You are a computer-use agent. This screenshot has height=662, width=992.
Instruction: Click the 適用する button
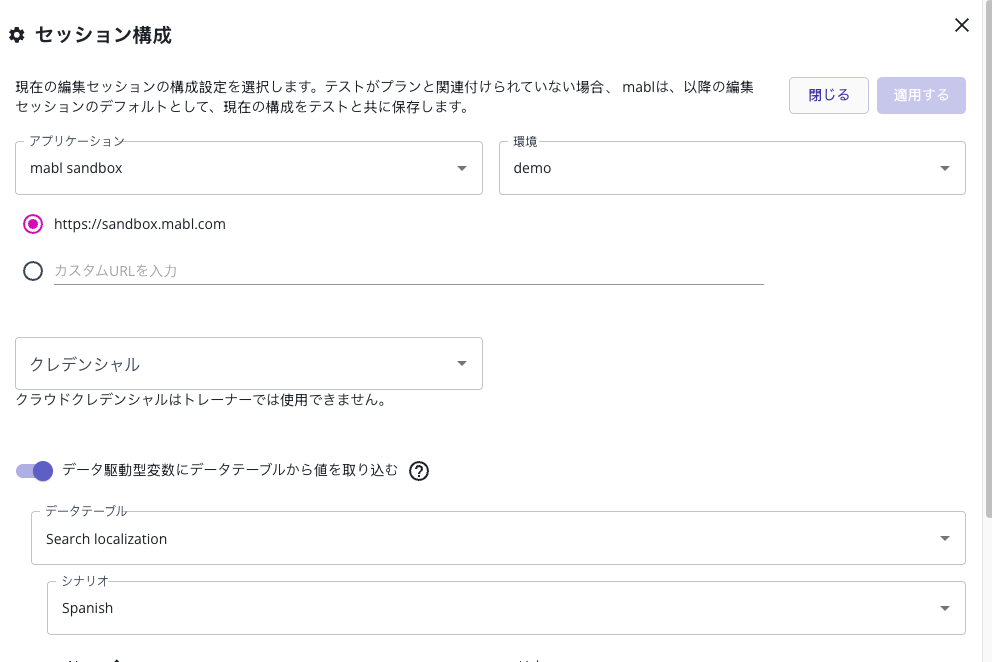click(921, 96)
